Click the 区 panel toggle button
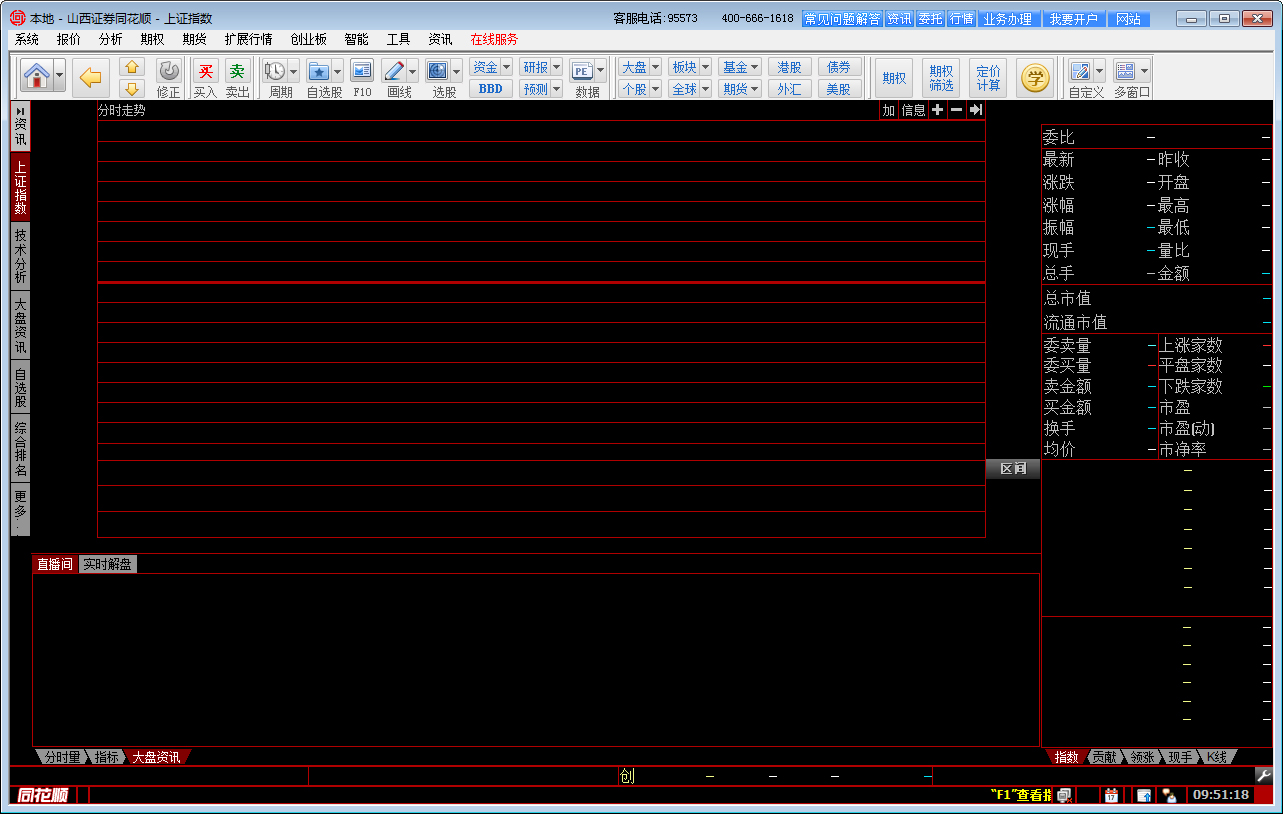Viewport: 1283px width, 814px height. [1013, 468]
